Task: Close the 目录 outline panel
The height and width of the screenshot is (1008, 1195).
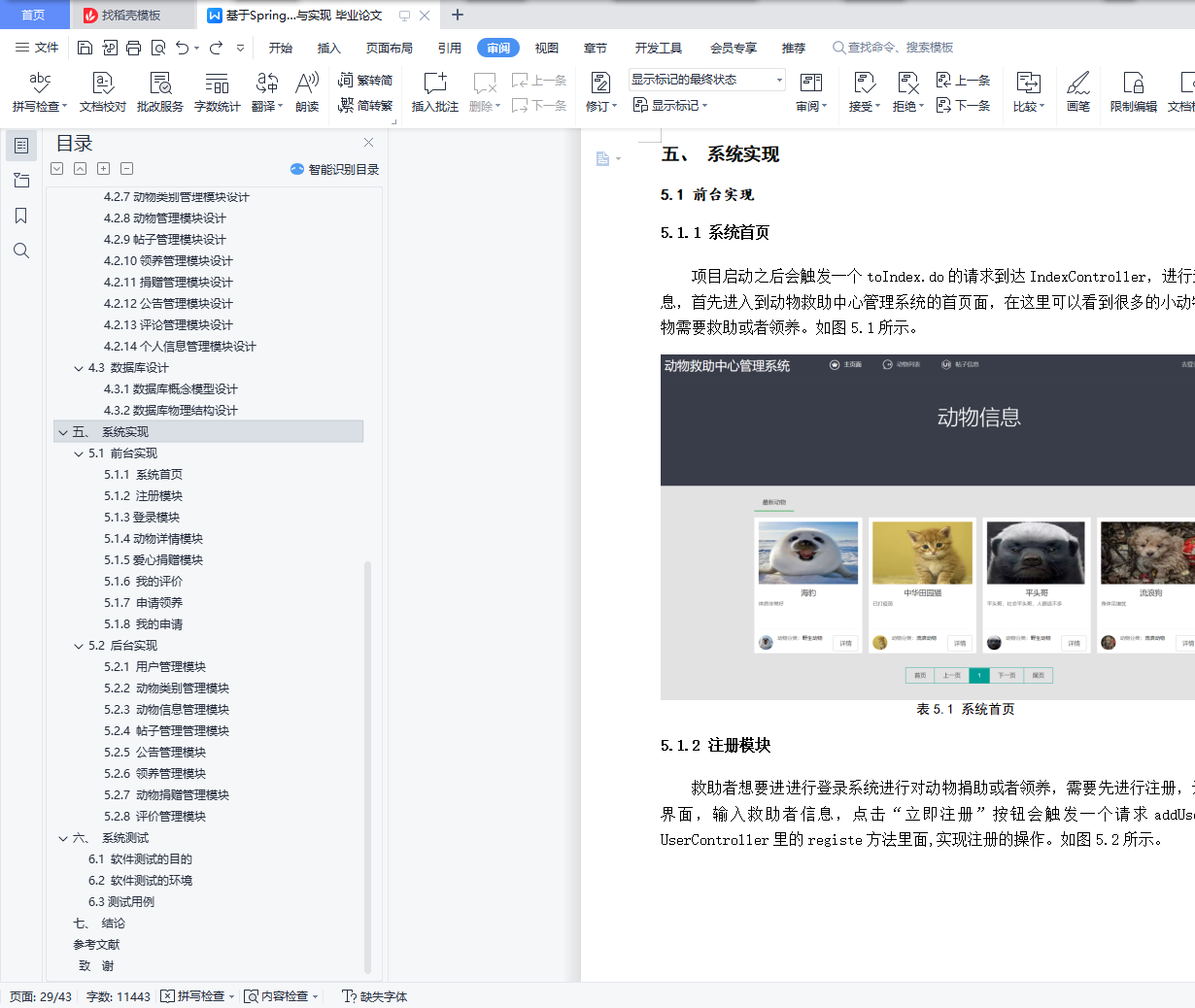Action: [368, 143]
